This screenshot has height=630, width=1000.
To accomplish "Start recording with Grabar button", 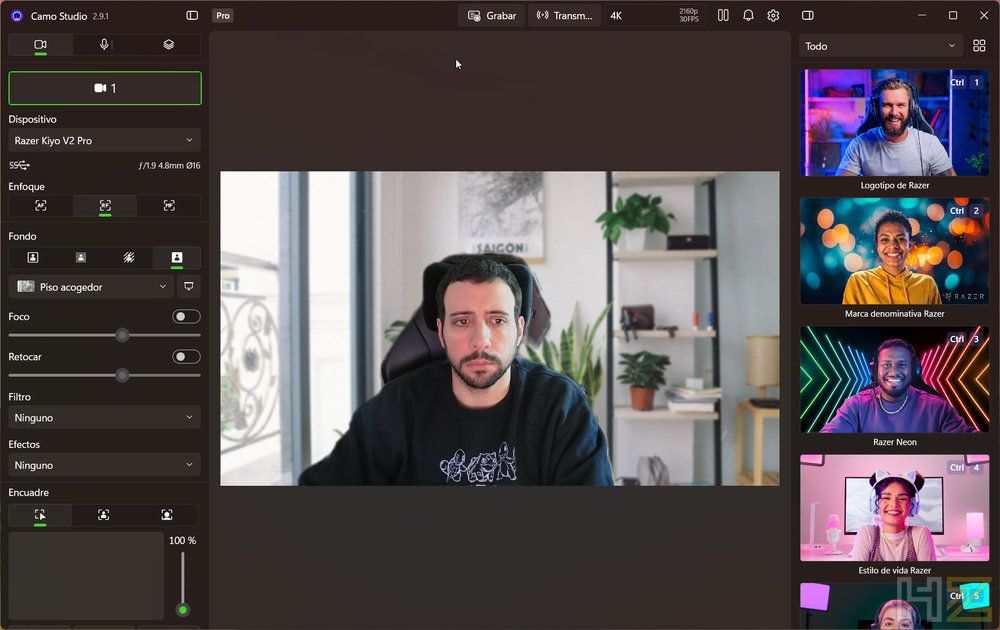I will tap(492, 16).
